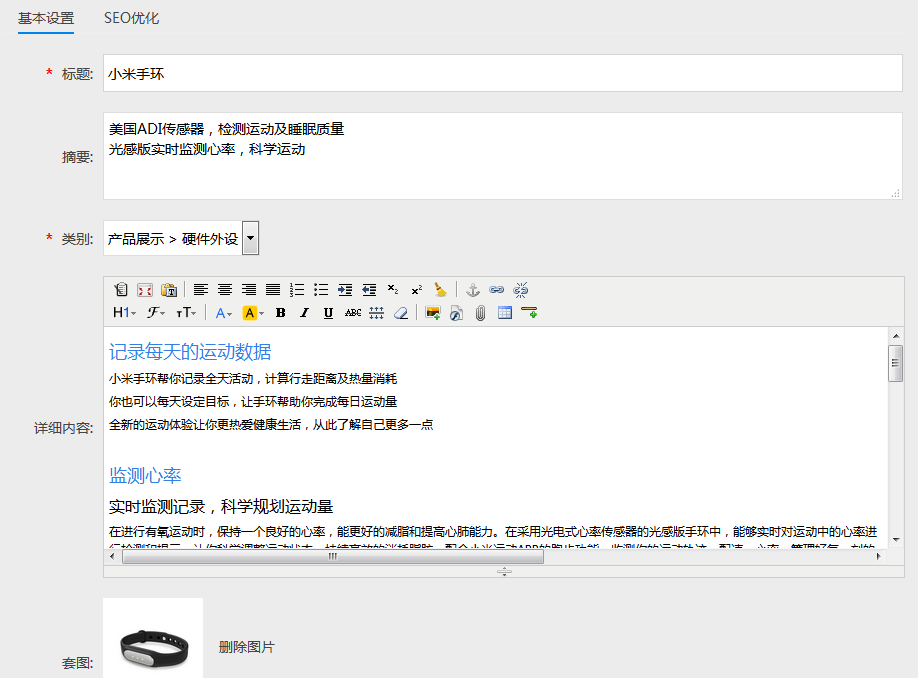Insert a table via the table icon
The image size is (918, 678).
click(x=505, y=313)
